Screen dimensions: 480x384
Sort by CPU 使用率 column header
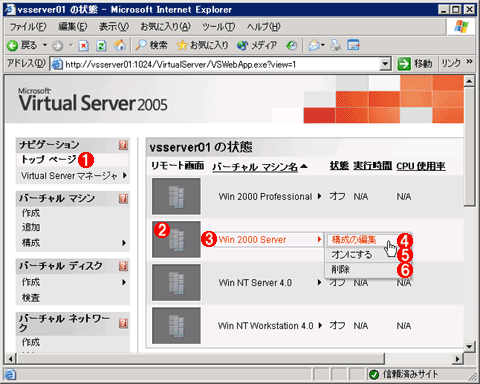421,166
